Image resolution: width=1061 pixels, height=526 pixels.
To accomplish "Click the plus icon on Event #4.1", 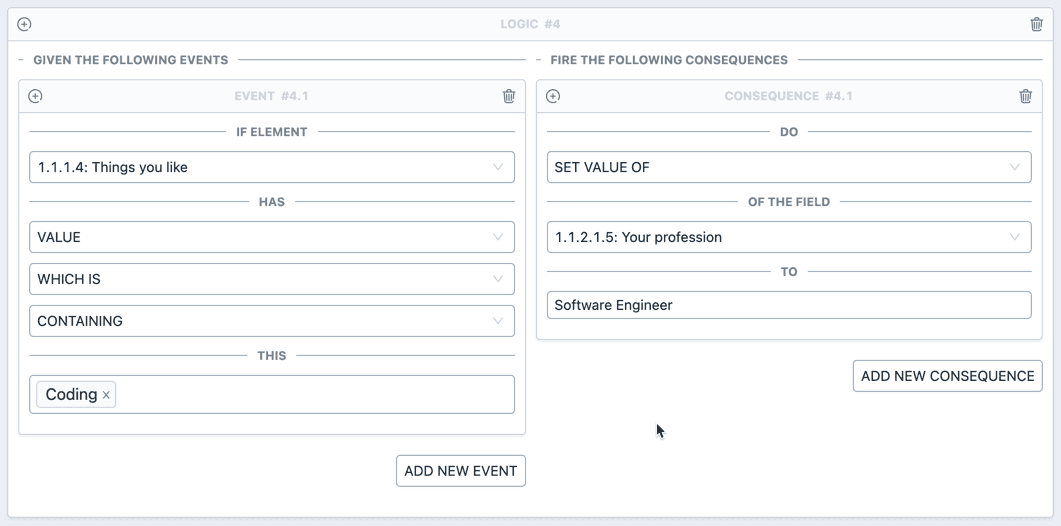I will point(35,96).
